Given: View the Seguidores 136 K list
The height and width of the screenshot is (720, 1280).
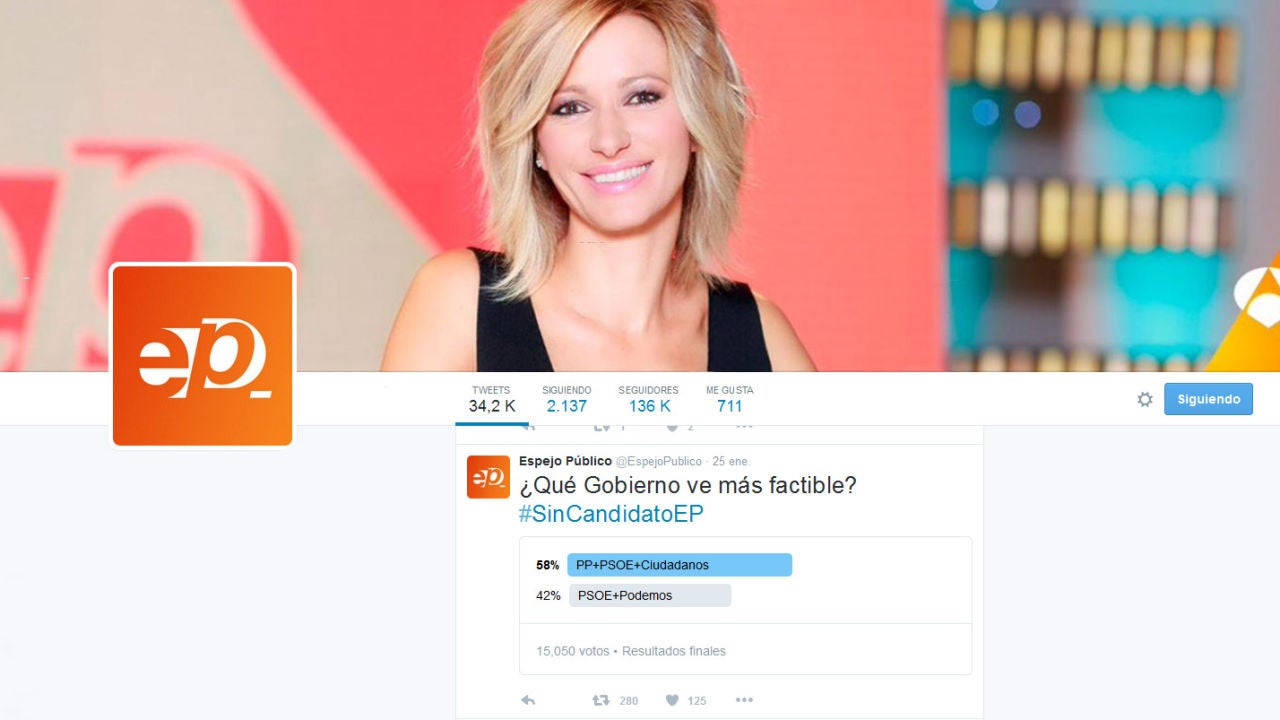Looking at the screenshot, I should (x=648, y=399).
